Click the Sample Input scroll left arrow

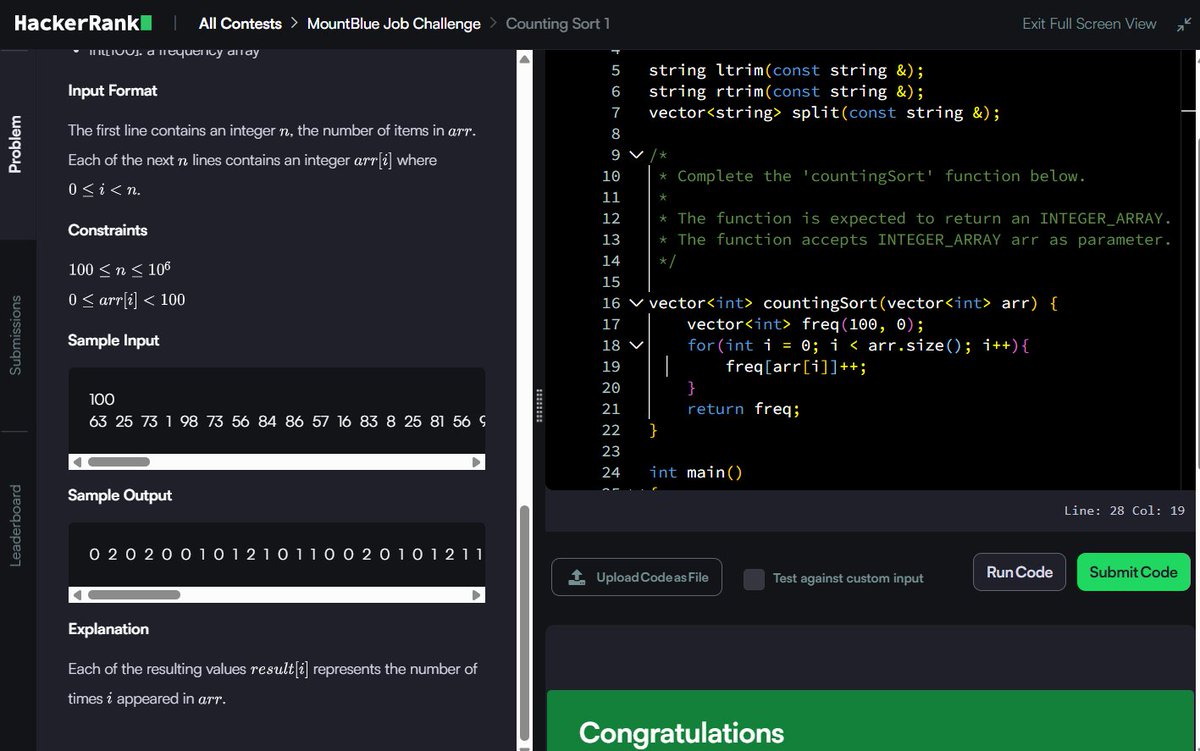(76, 462)
